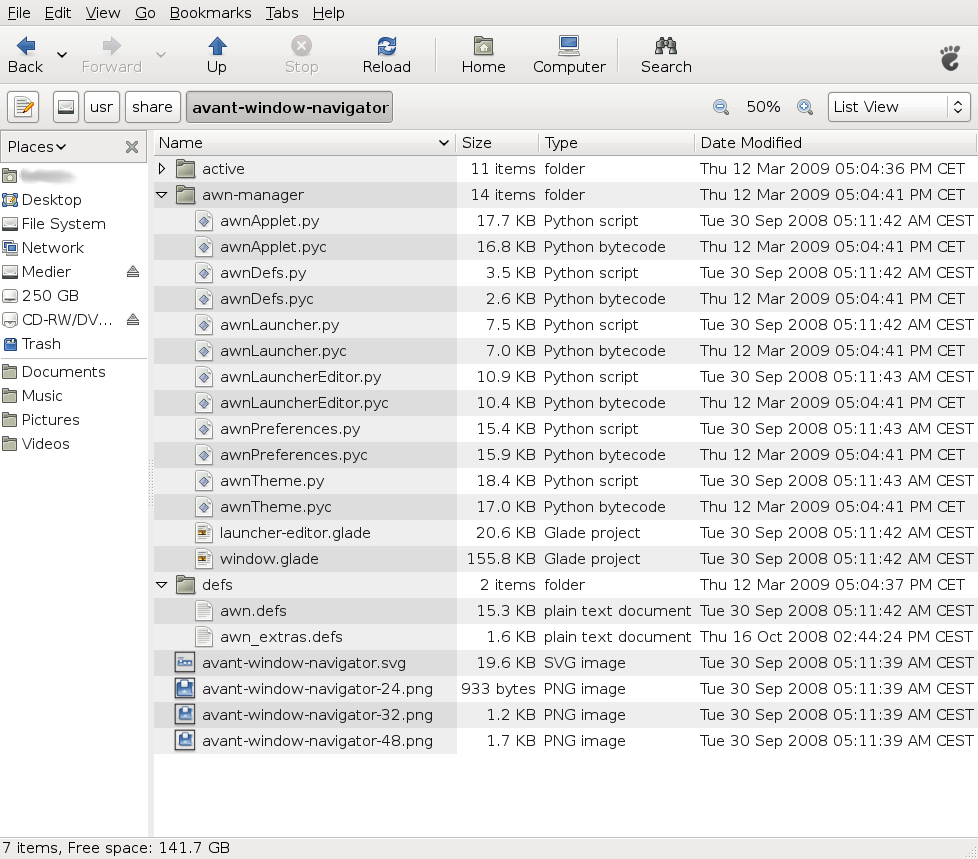Click the GNOME foot throbber icon
The height and width of the screenshot is (859, 978).
[950, 57]
